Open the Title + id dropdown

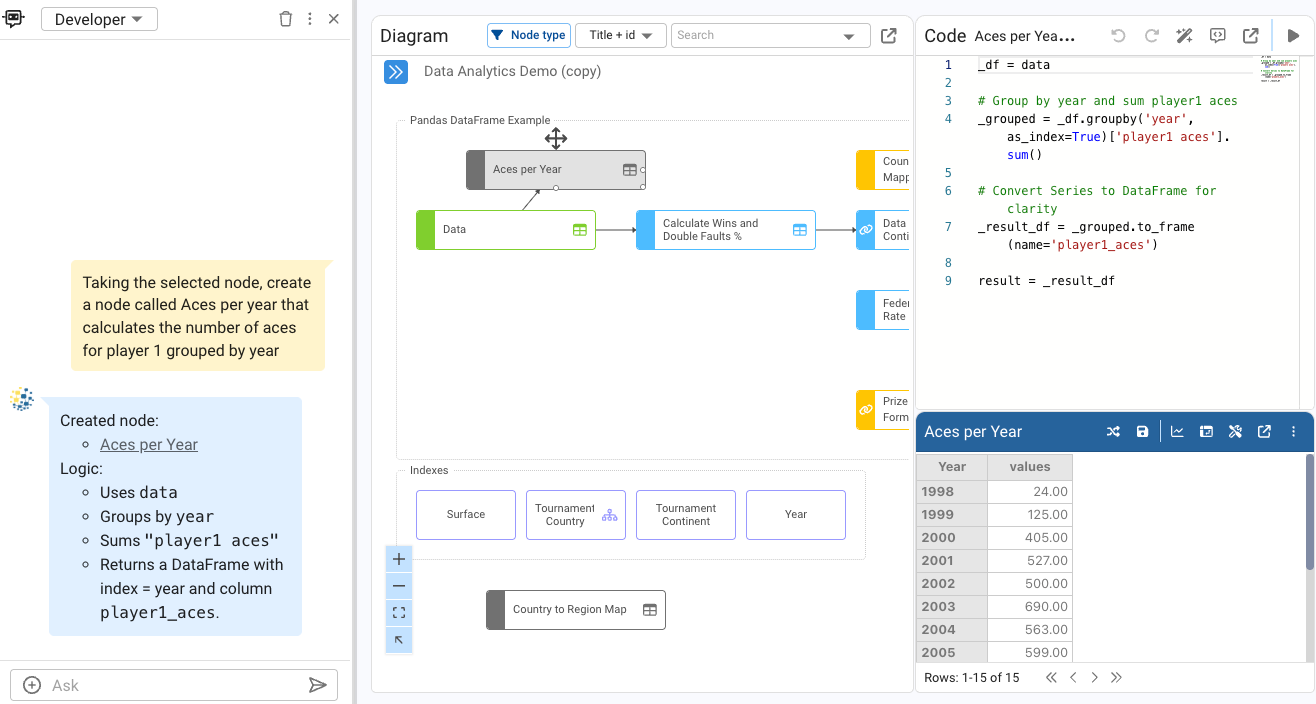point(620,36)
